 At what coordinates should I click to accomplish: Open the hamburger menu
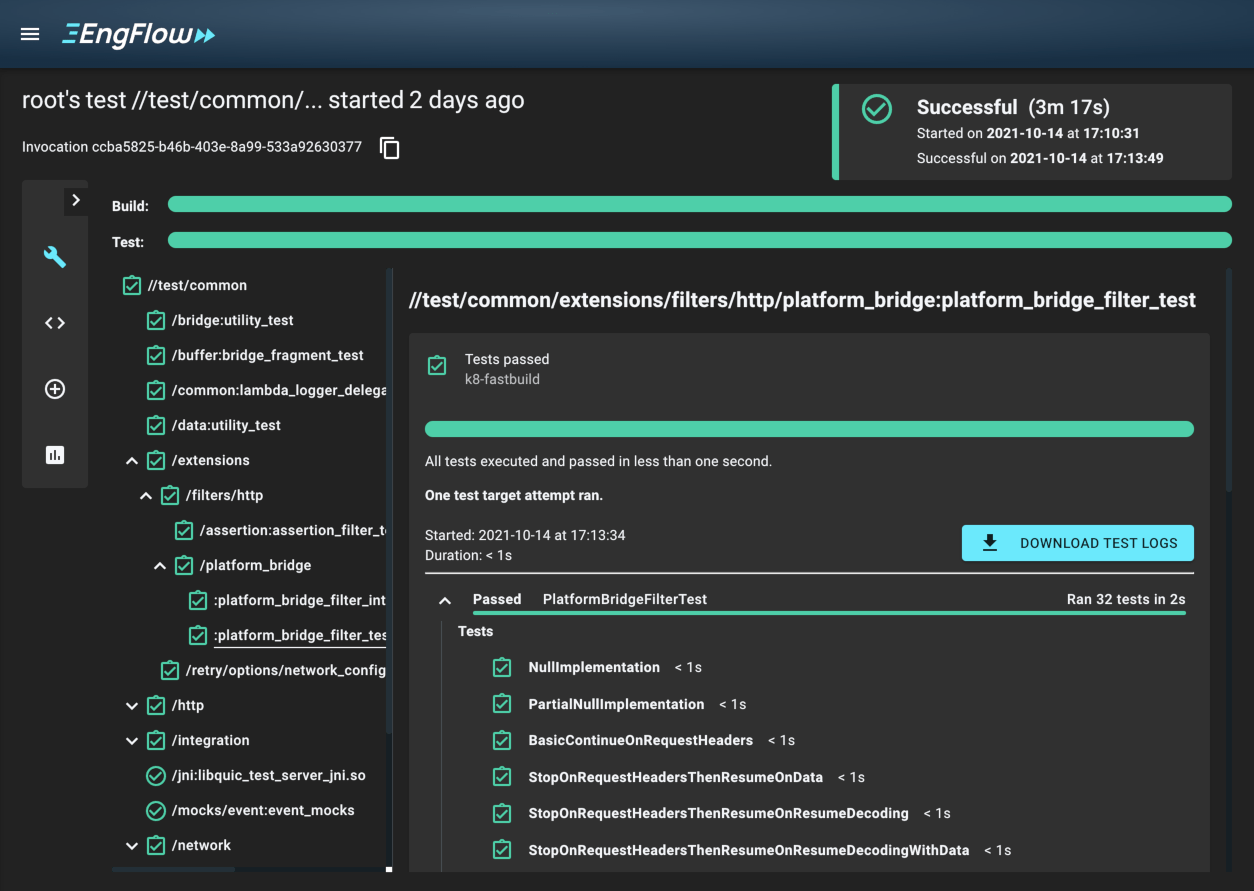[29, 33]
